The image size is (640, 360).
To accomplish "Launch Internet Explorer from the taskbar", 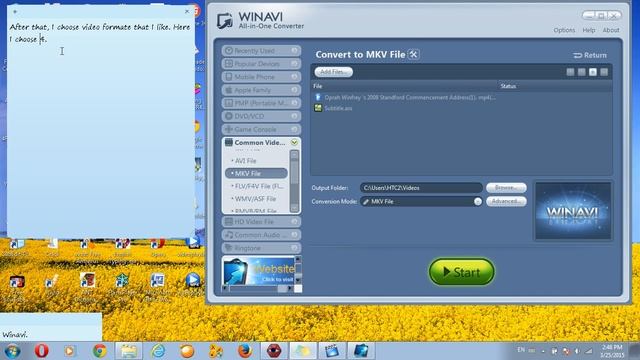I will coord(158,351).
